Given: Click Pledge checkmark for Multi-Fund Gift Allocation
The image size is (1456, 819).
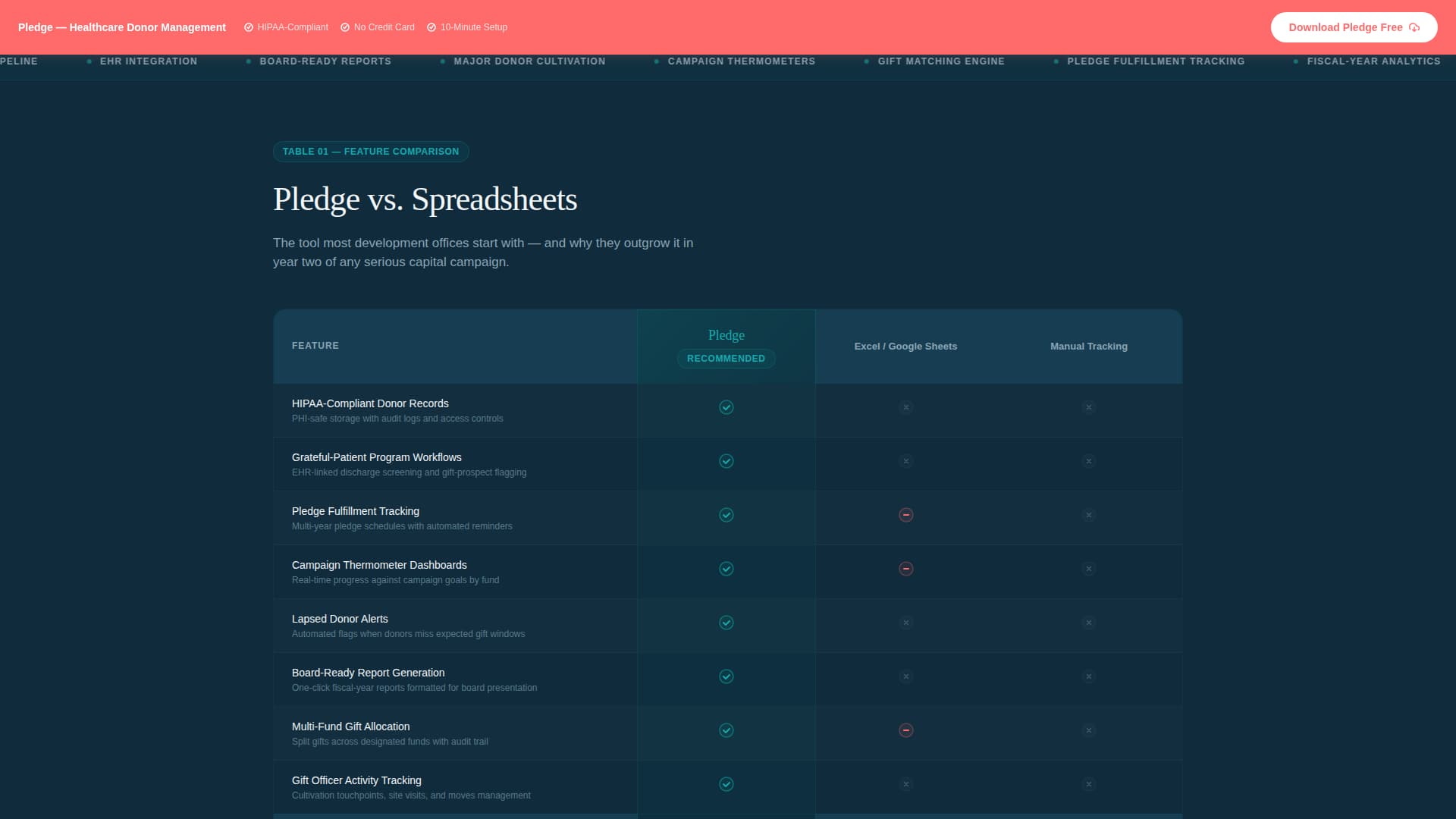Looking at the screenshot, I should click(x=726, y=730).
